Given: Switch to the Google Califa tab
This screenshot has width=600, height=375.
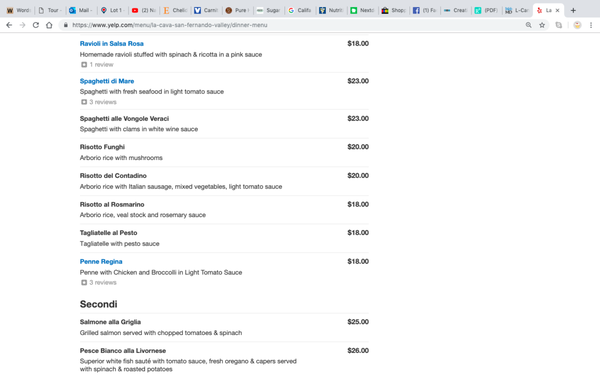Looking at the screenshot, I should [300, 10].
